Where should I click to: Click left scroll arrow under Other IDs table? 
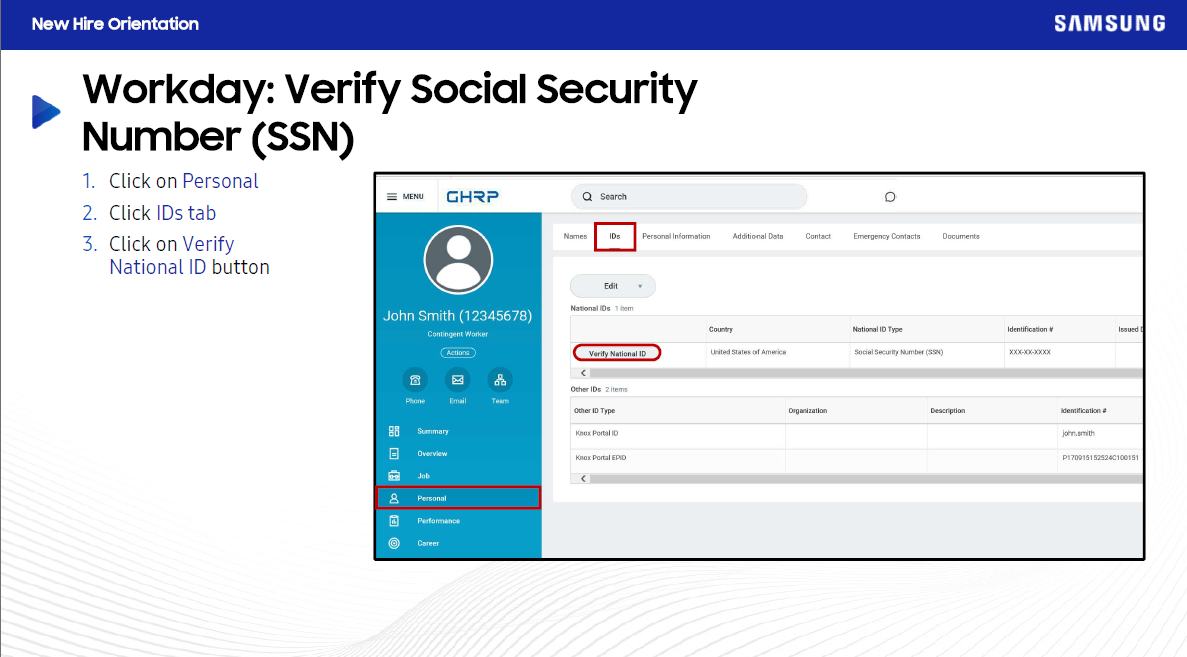(584, 478)
